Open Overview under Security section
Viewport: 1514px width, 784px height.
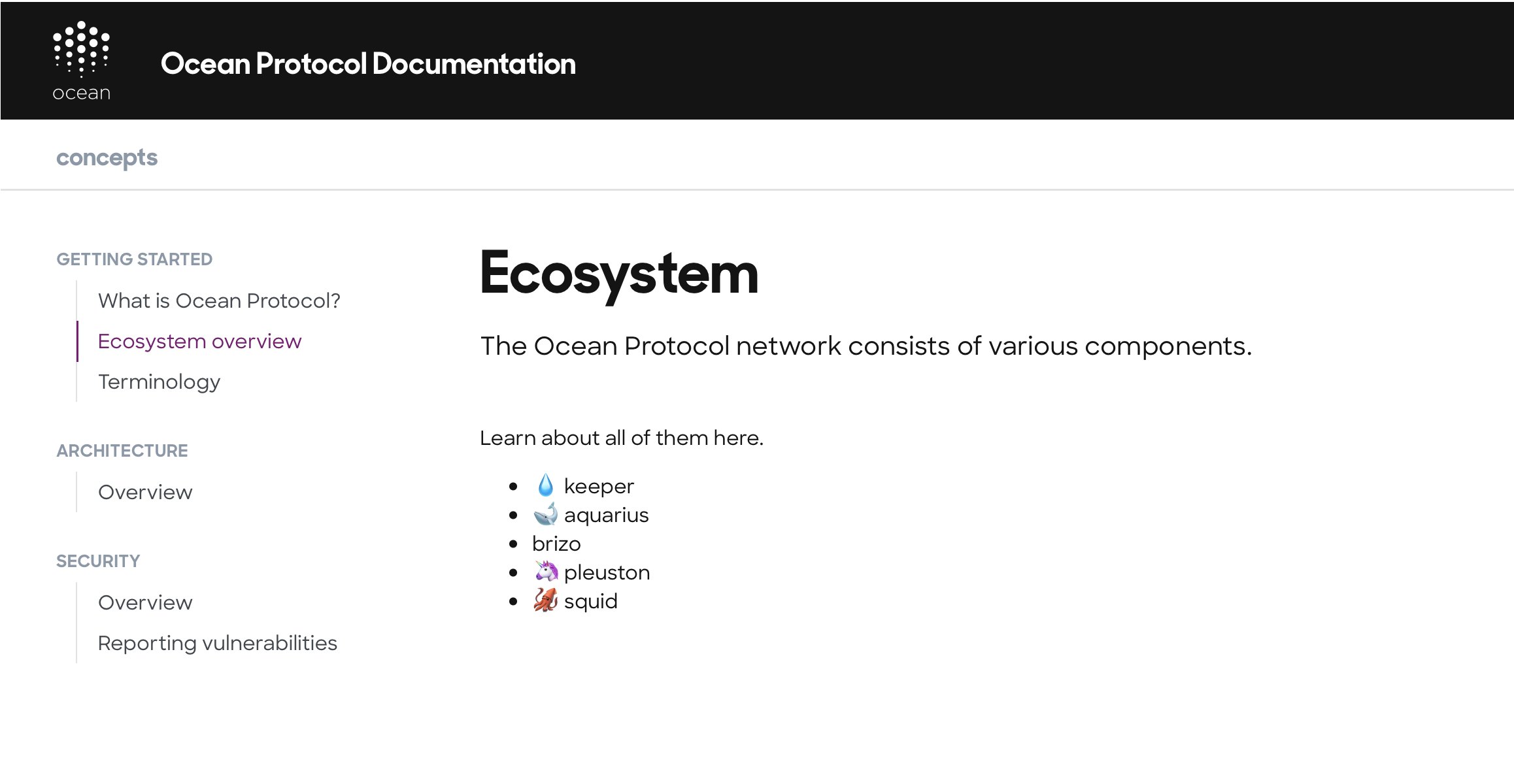tap(145, 602)
